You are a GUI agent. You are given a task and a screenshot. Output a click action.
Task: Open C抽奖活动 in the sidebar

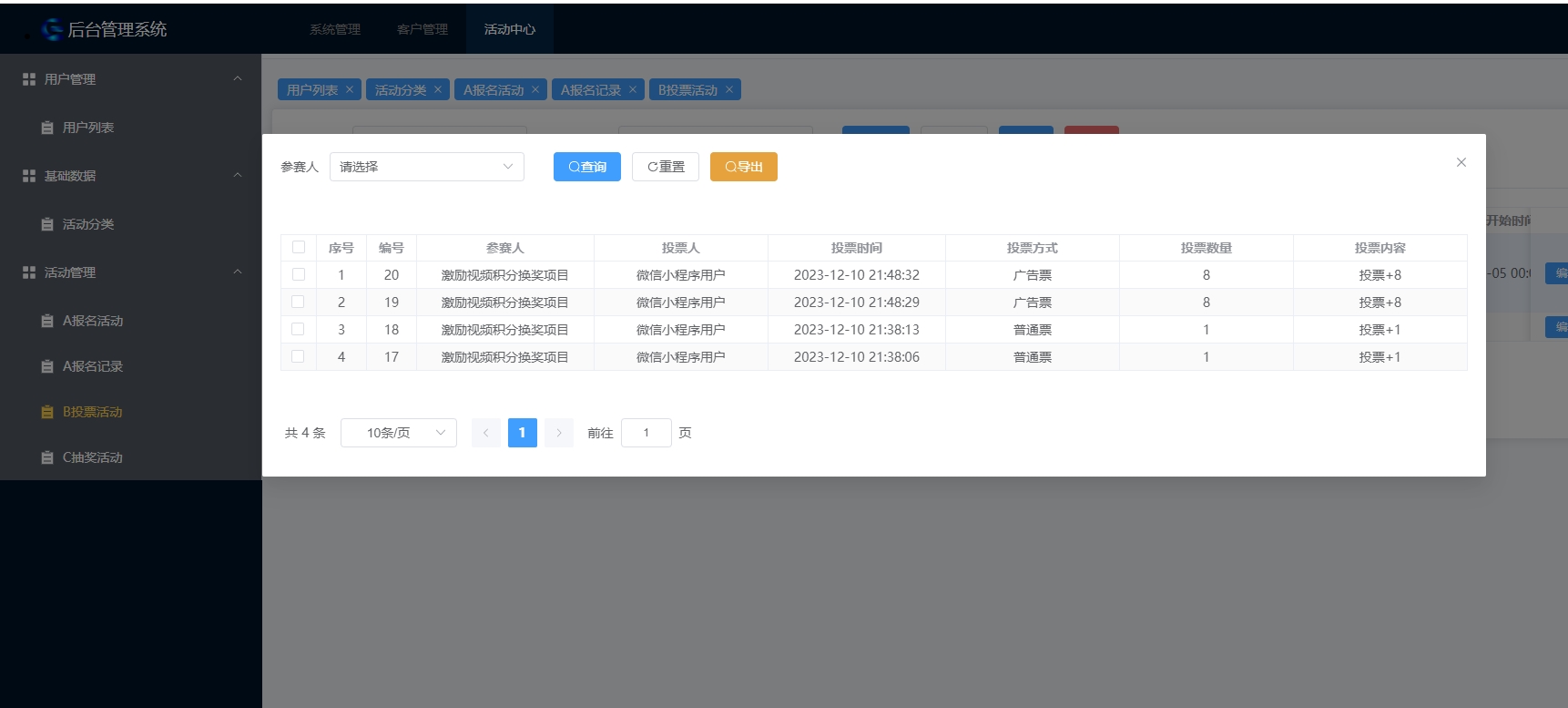point(92,457)
